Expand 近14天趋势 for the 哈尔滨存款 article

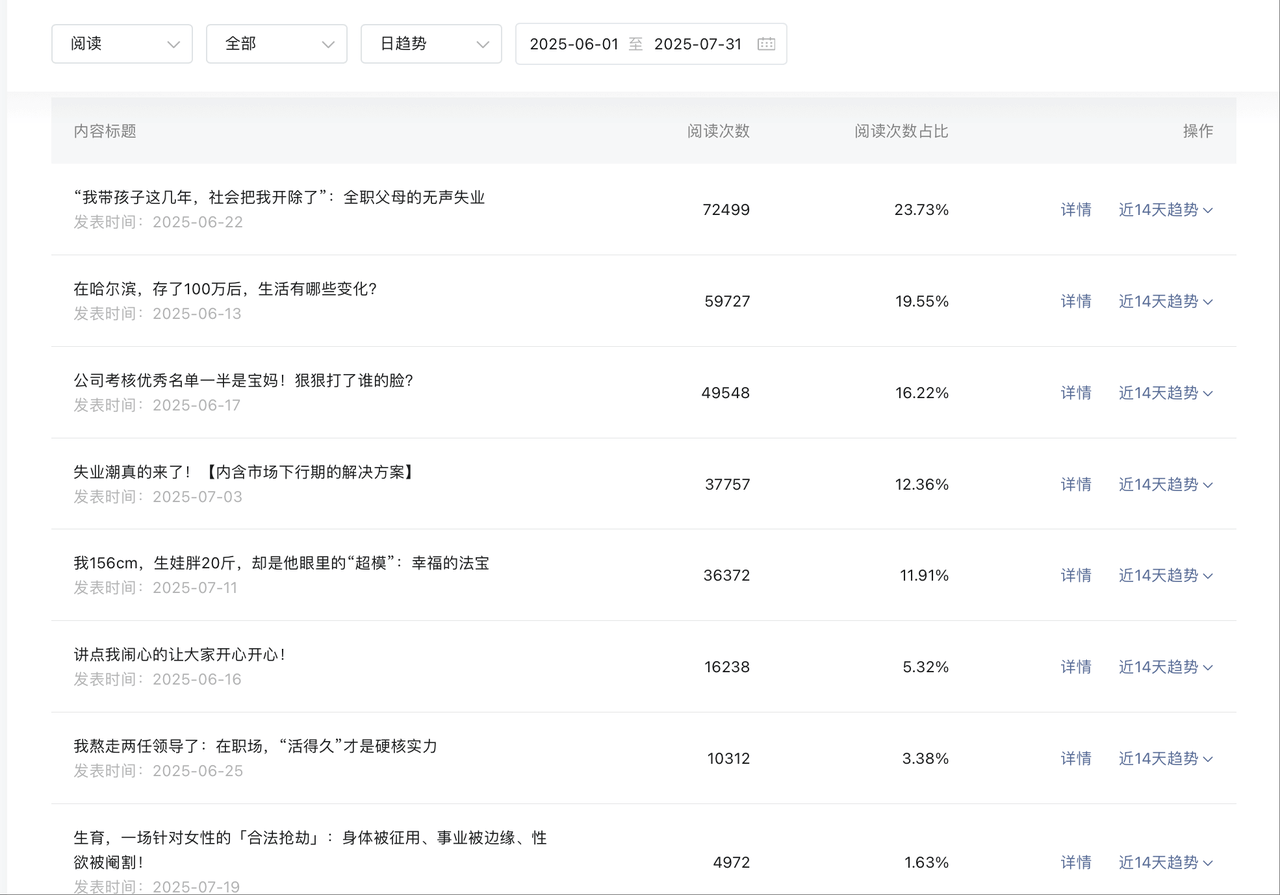(1165, 301)
